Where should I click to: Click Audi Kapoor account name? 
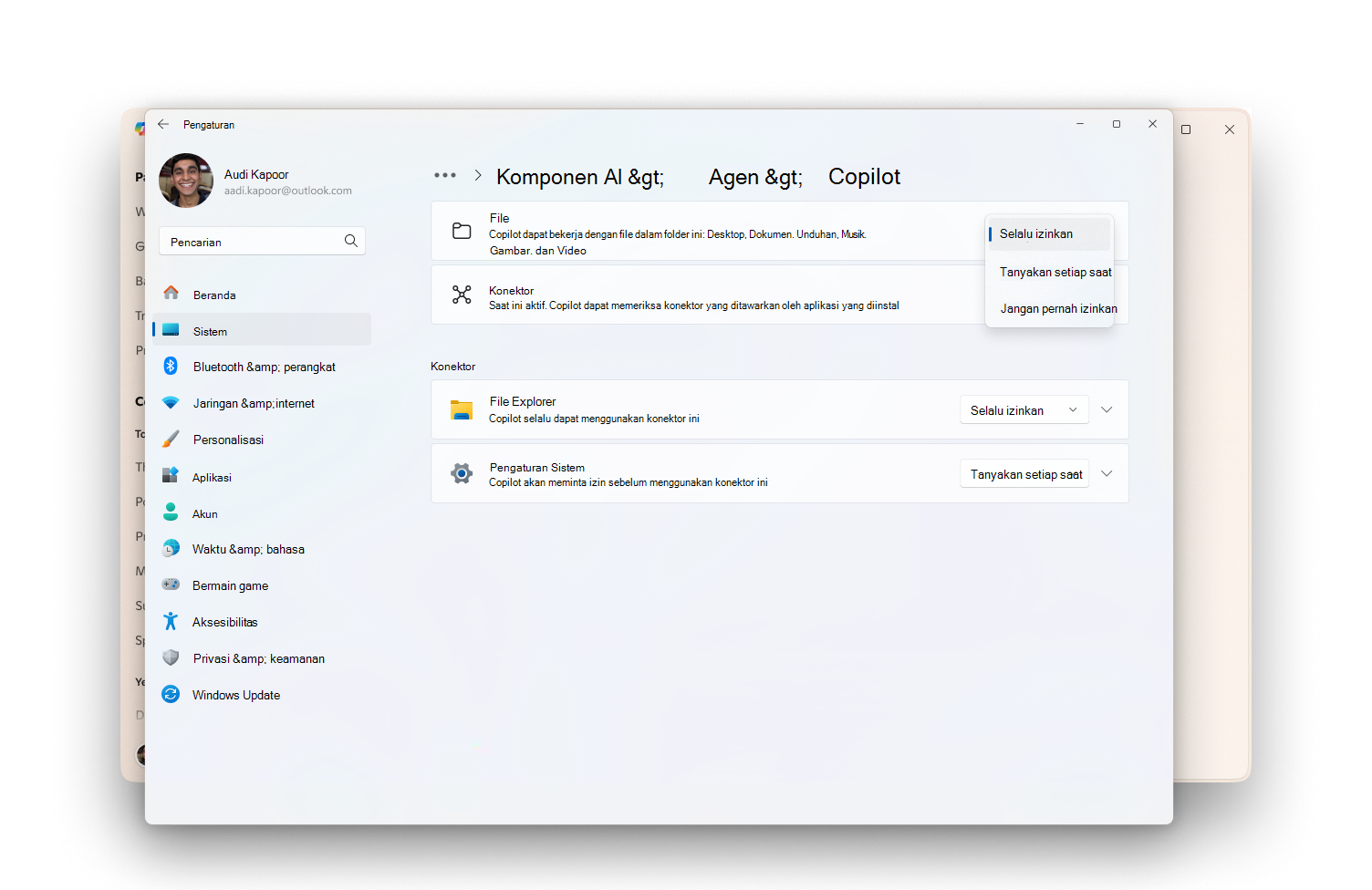tap(256, 174)
